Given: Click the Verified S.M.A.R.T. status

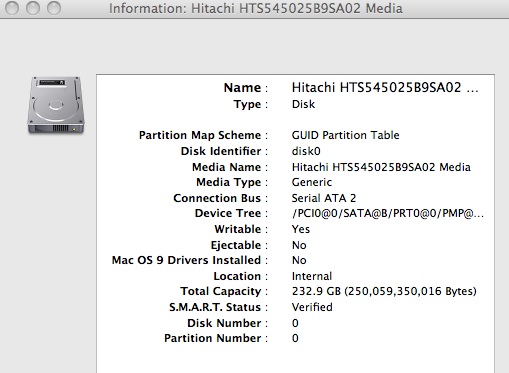Looking at the screenshot, I should [312, 307].
